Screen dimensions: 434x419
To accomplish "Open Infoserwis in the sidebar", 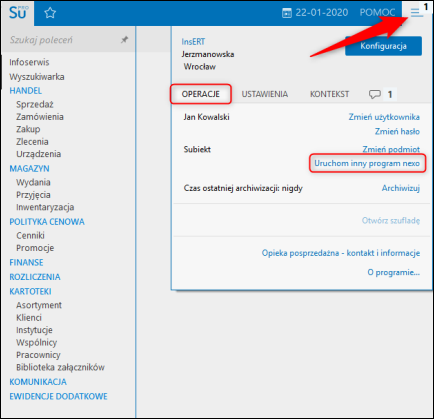I will tap(29, 62).
